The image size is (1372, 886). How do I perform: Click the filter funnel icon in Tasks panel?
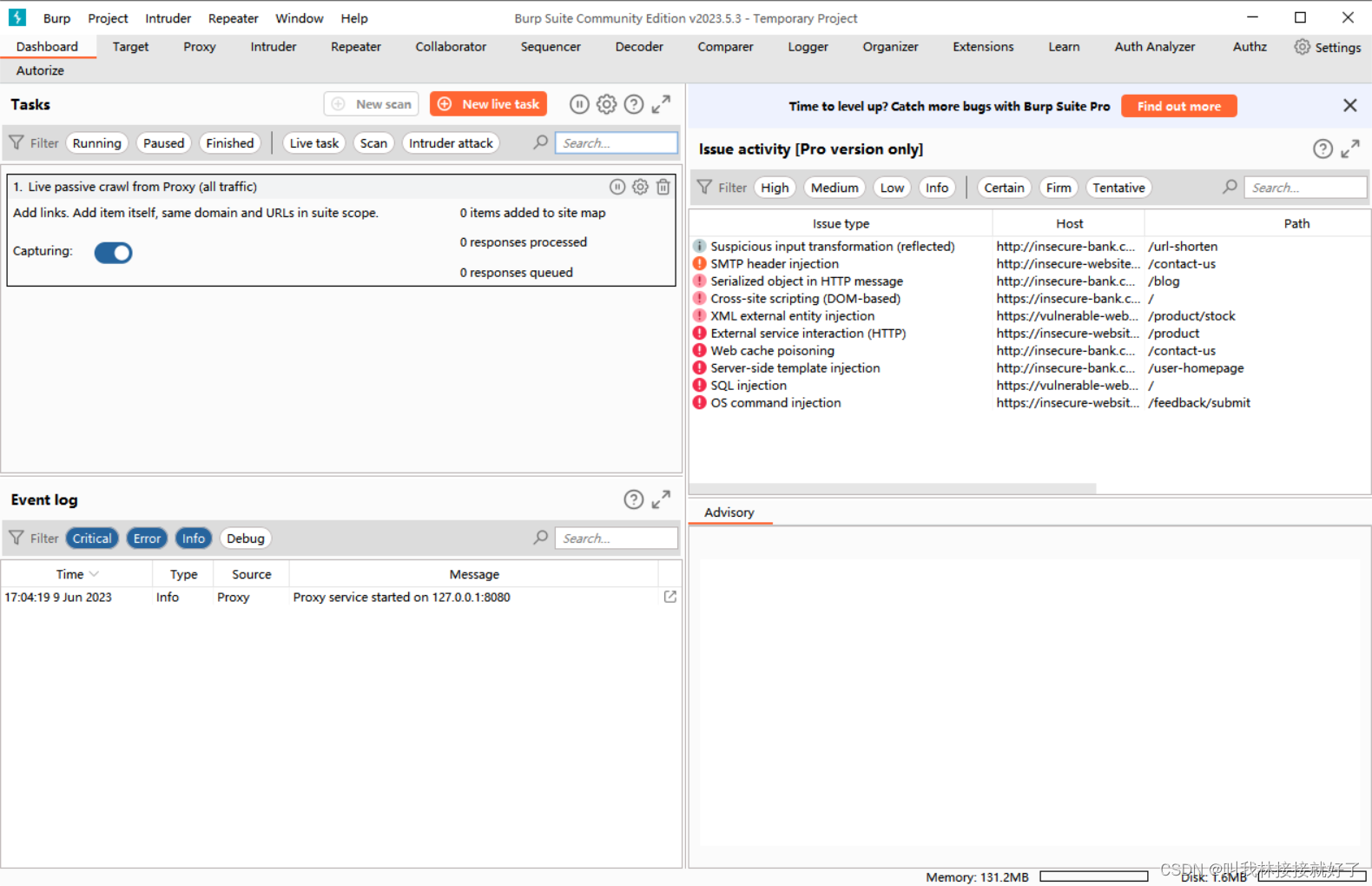click(x=16, y=142)
